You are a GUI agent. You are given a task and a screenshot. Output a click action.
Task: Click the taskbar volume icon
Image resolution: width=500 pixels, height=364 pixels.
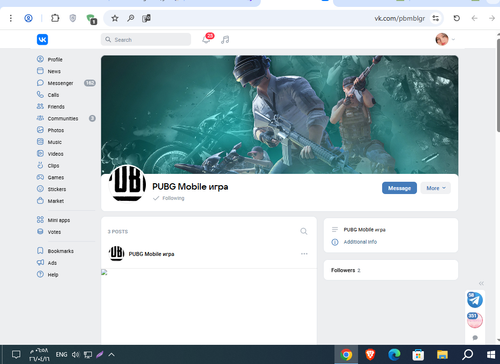click(x=76, y=355)
